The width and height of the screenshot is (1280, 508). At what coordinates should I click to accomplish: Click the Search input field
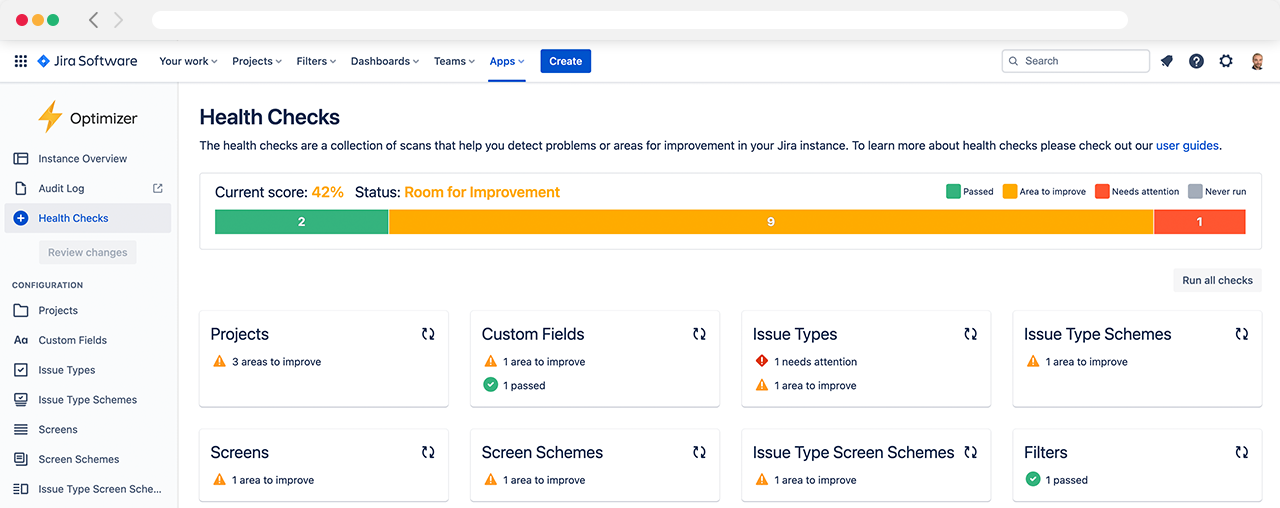(1076, 61)
